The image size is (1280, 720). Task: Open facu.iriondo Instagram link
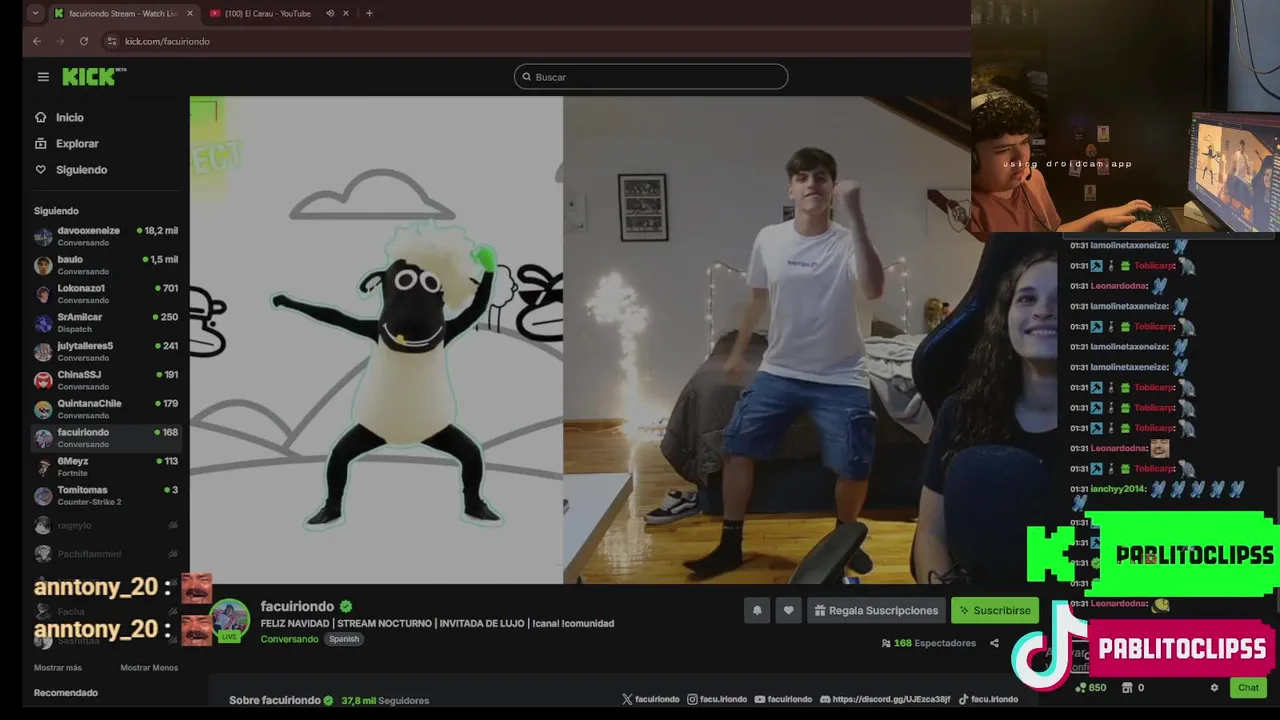pyautogui.click(x=717, y=699)
